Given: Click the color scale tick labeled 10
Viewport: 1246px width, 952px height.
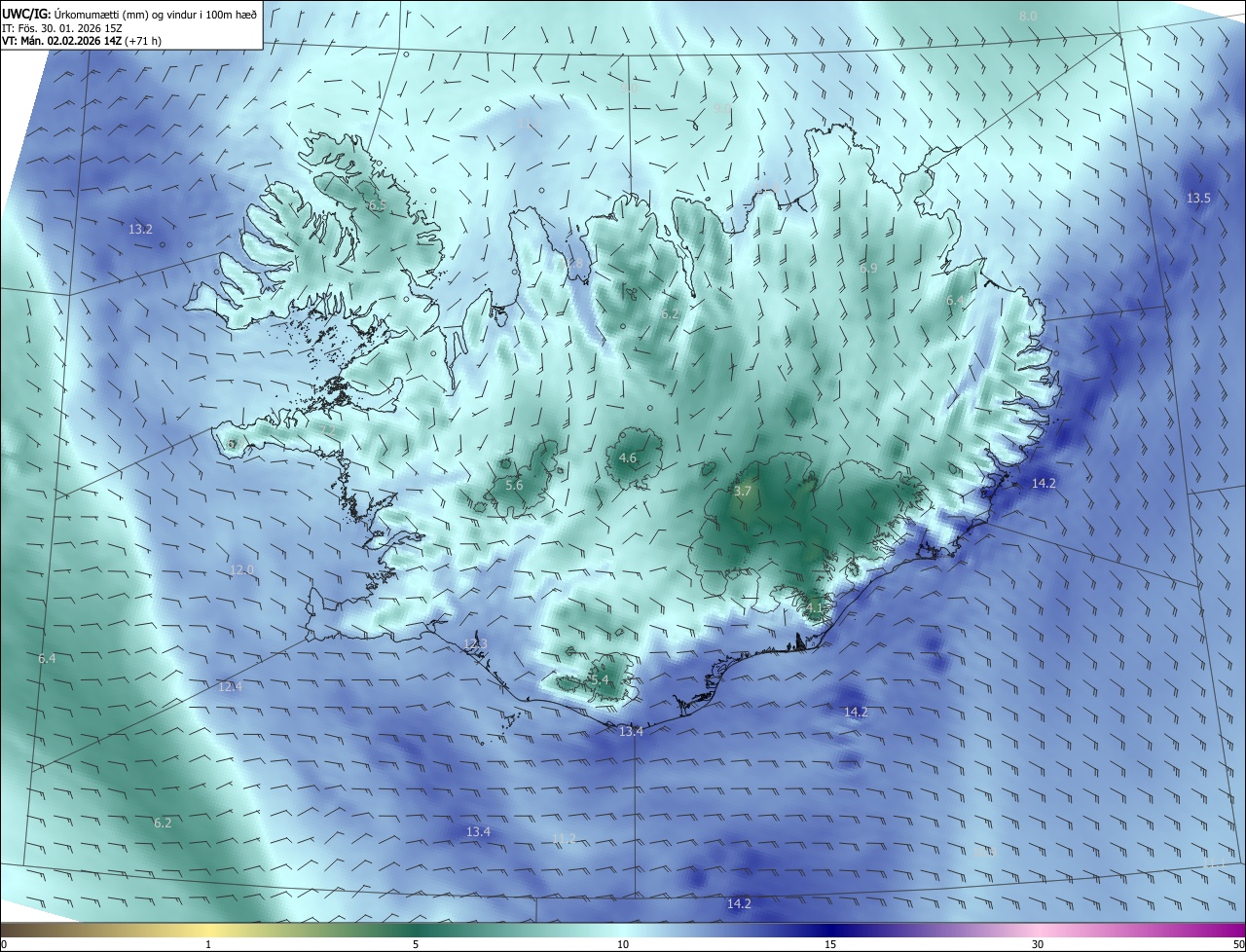Looking at the screenshot, I should click(x=623, y=944).
